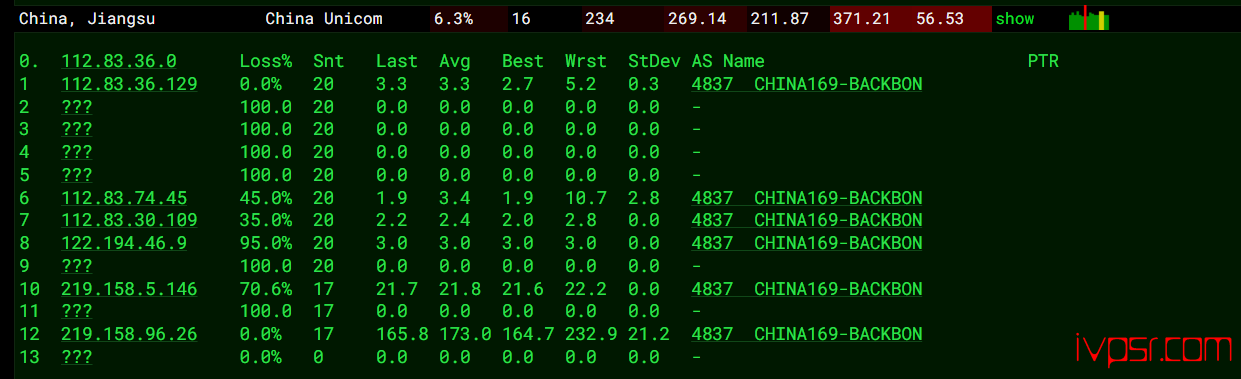This screenshot has height=379, width=1241.
Task: Open hop 7 IP 112.83.30.109
Action: [129, 221]
